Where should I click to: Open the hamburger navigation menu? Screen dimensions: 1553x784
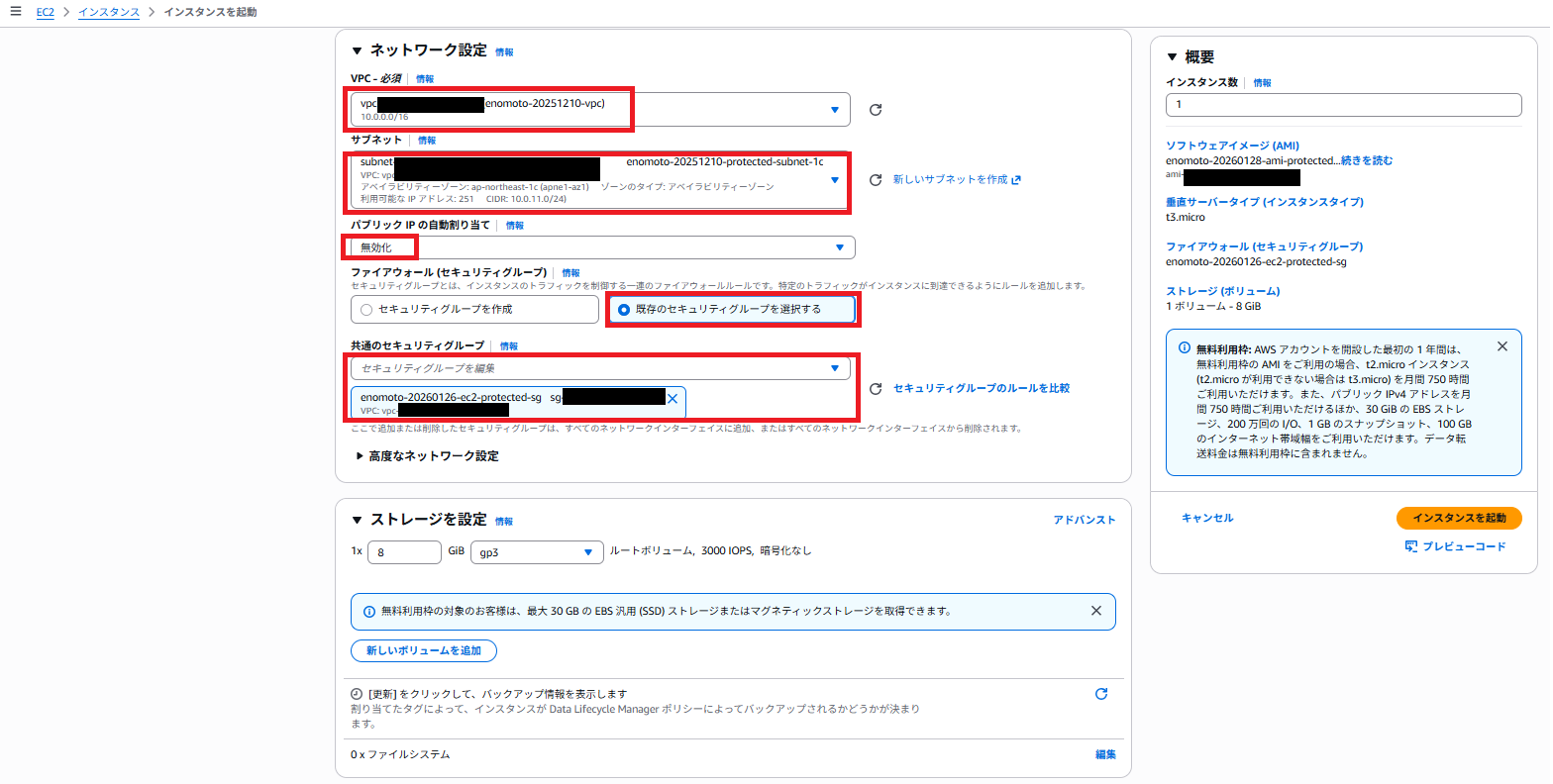(15, 12)
